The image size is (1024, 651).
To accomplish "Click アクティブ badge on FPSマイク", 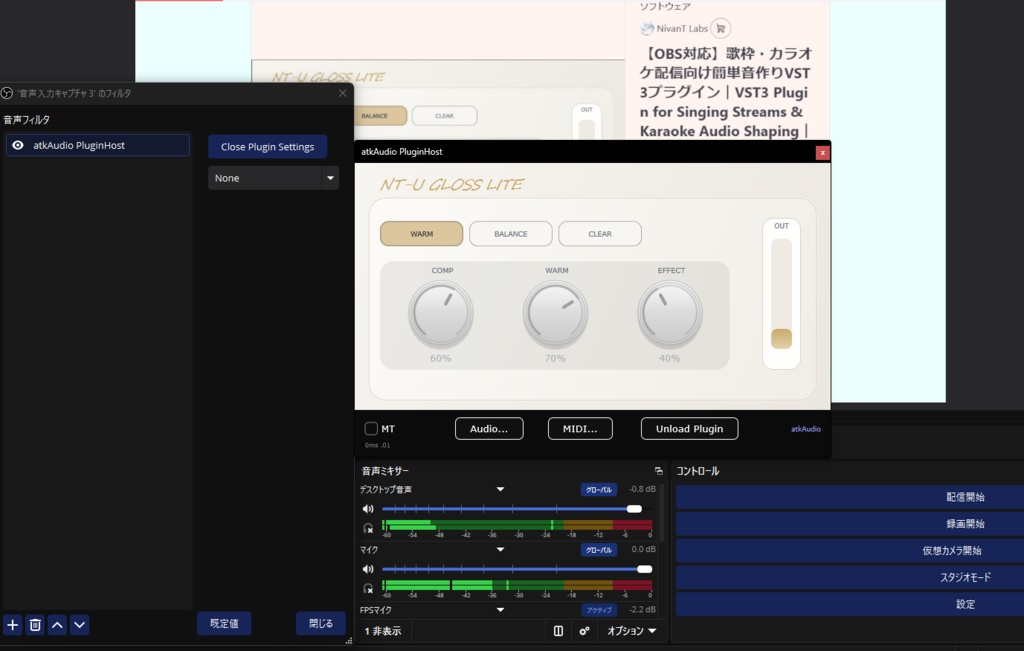I will (599, 610).
